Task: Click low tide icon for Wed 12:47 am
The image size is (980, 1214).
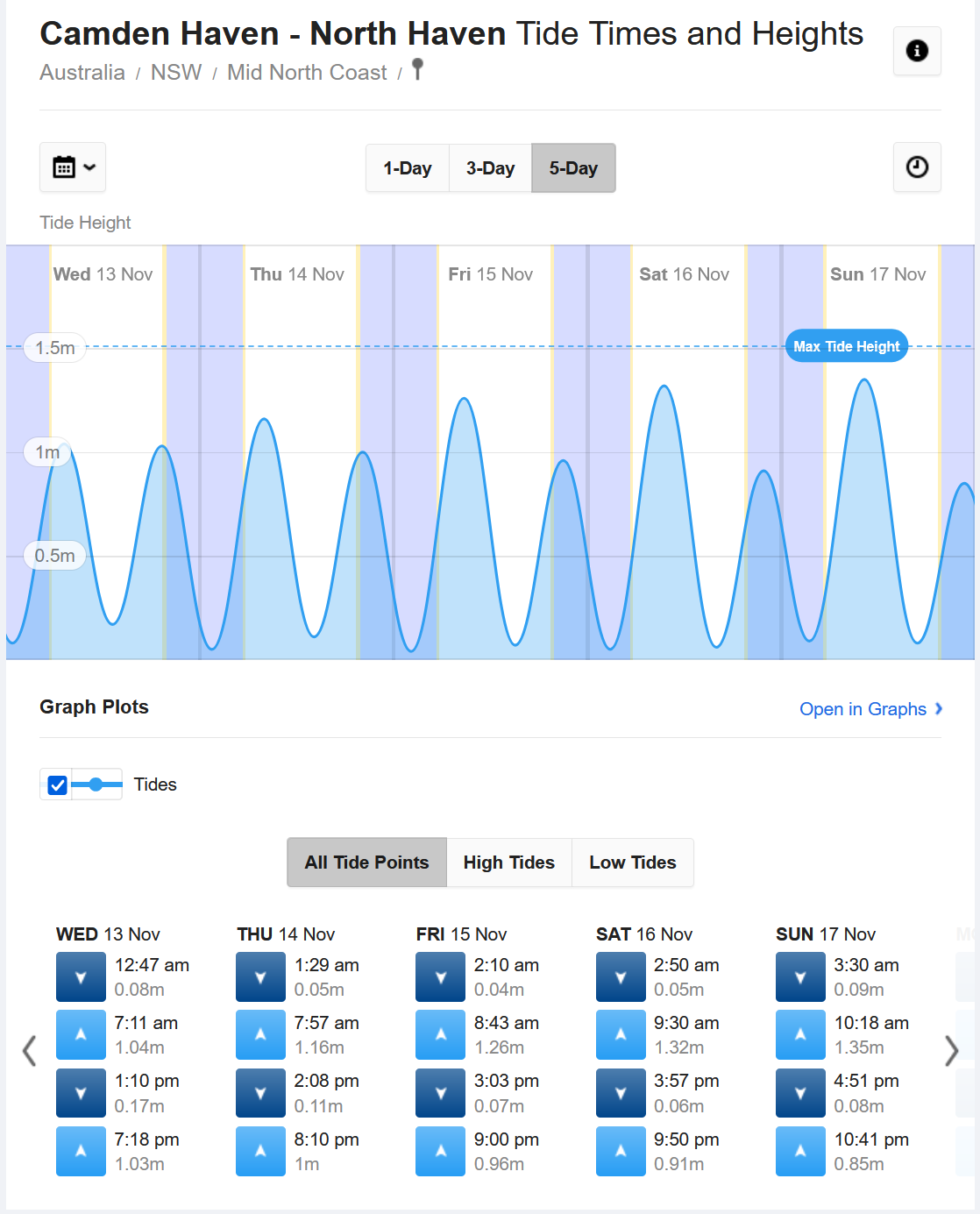Action: tap(81, 977)
